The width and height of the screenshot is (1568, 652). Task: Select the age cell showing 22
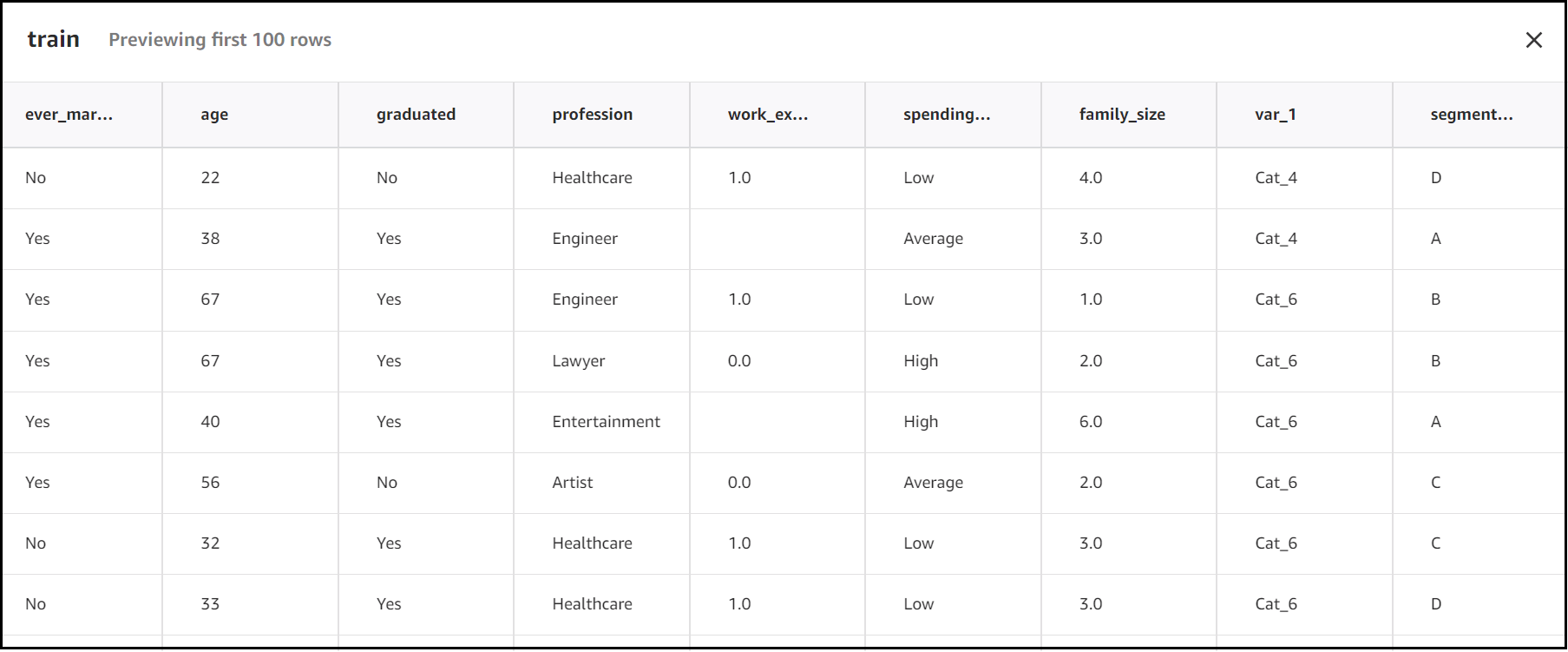point(210,178)
